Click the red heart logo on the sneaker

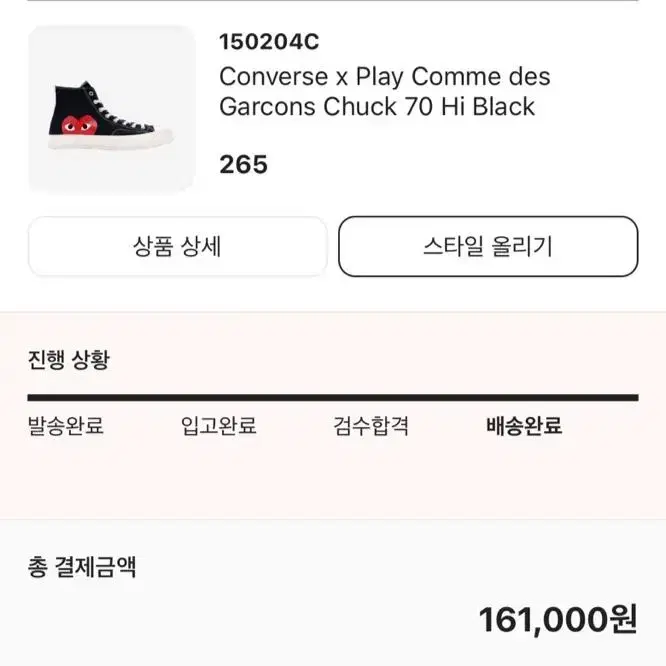point(79,124)
